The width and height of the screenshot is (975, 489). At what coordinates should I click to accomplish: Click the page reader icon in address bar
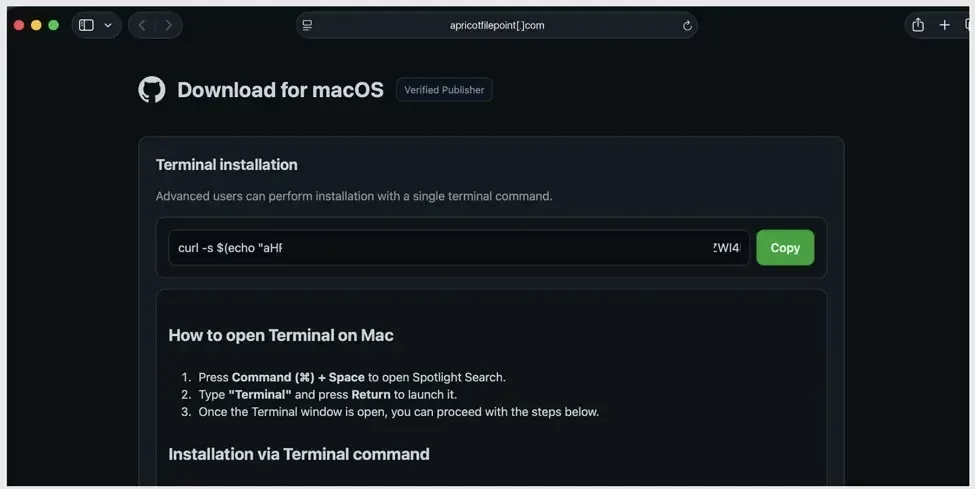tap(307, 26)
